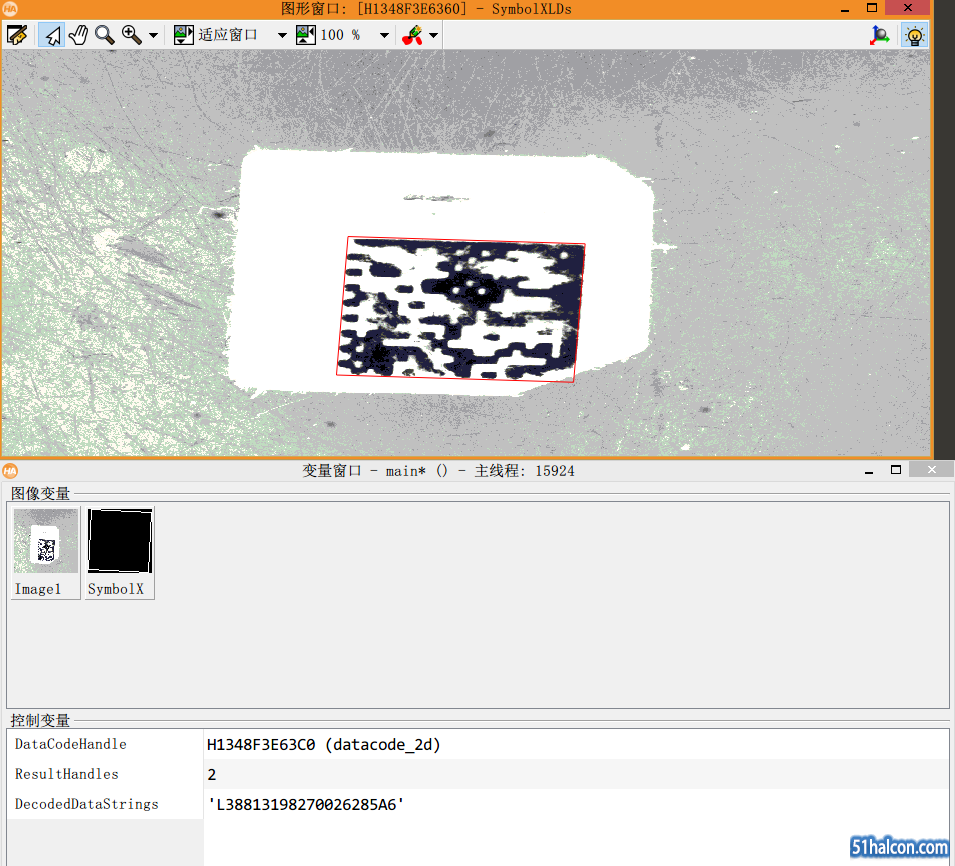The width and height of the screenshot is (955, 866).
Task: Maximize the 图形窗口 graphics window
Action: [x=872, y=9]
